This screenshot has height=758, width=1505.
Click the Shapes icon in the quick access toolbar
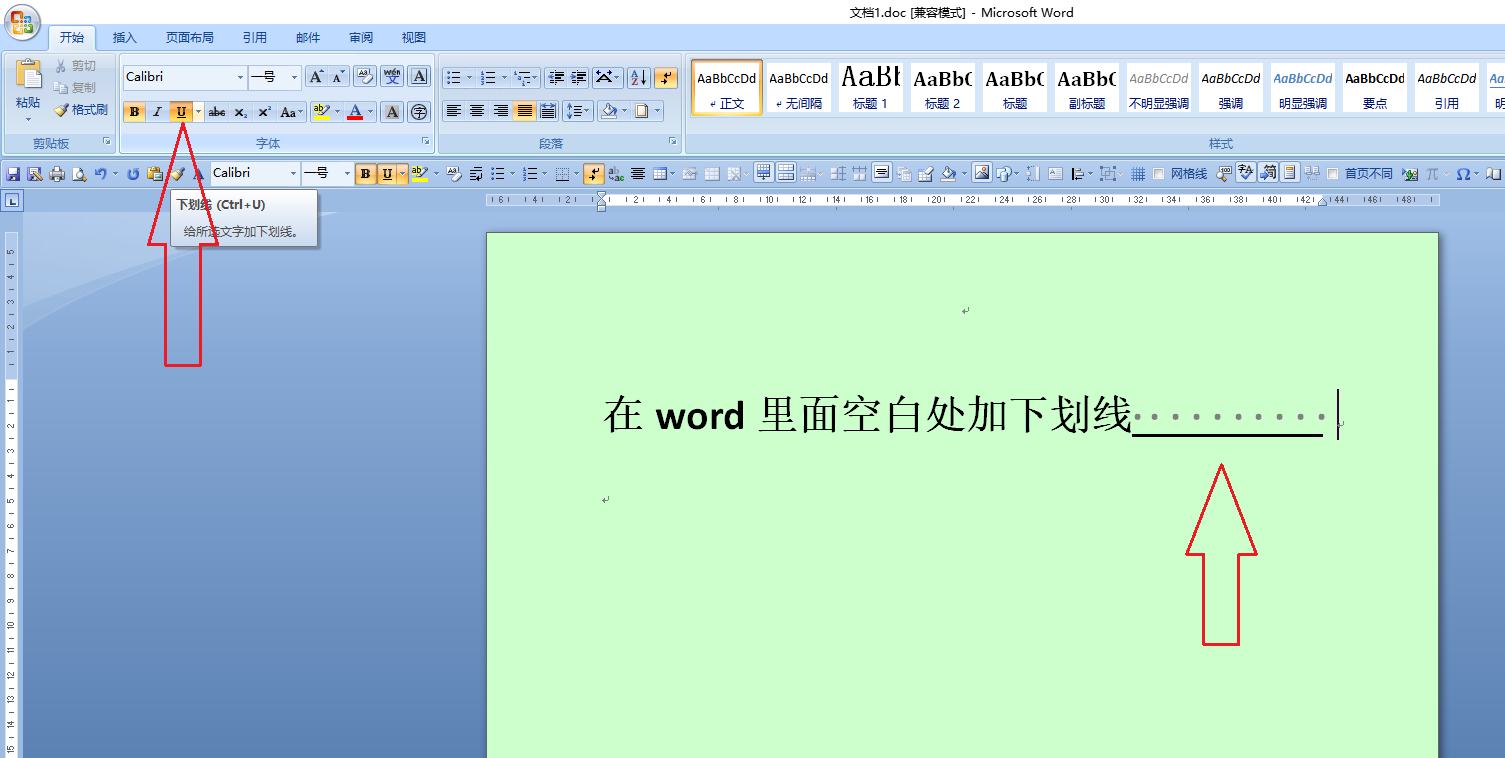(1005, 173)
